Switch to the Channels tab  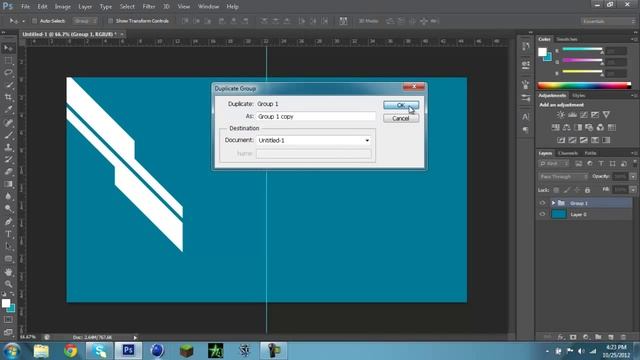point(568,153)
